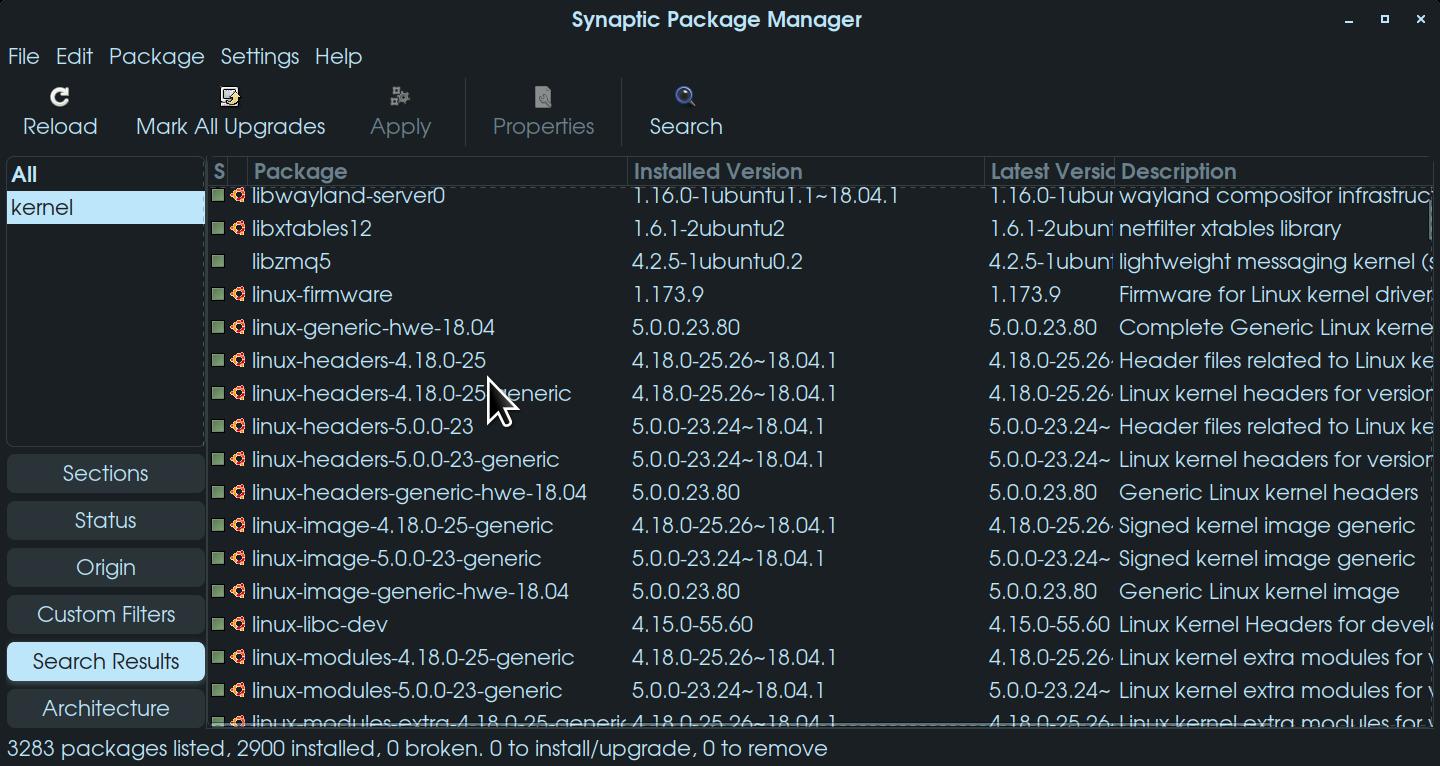Click the Ubuntu supported icon beside linux-firmware

(x=238, y=295)
